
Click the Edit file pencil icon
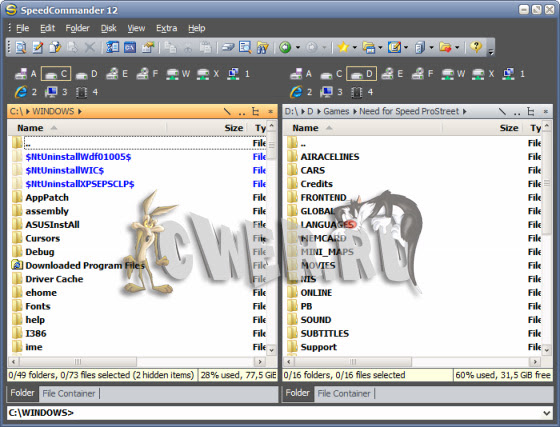38,47
